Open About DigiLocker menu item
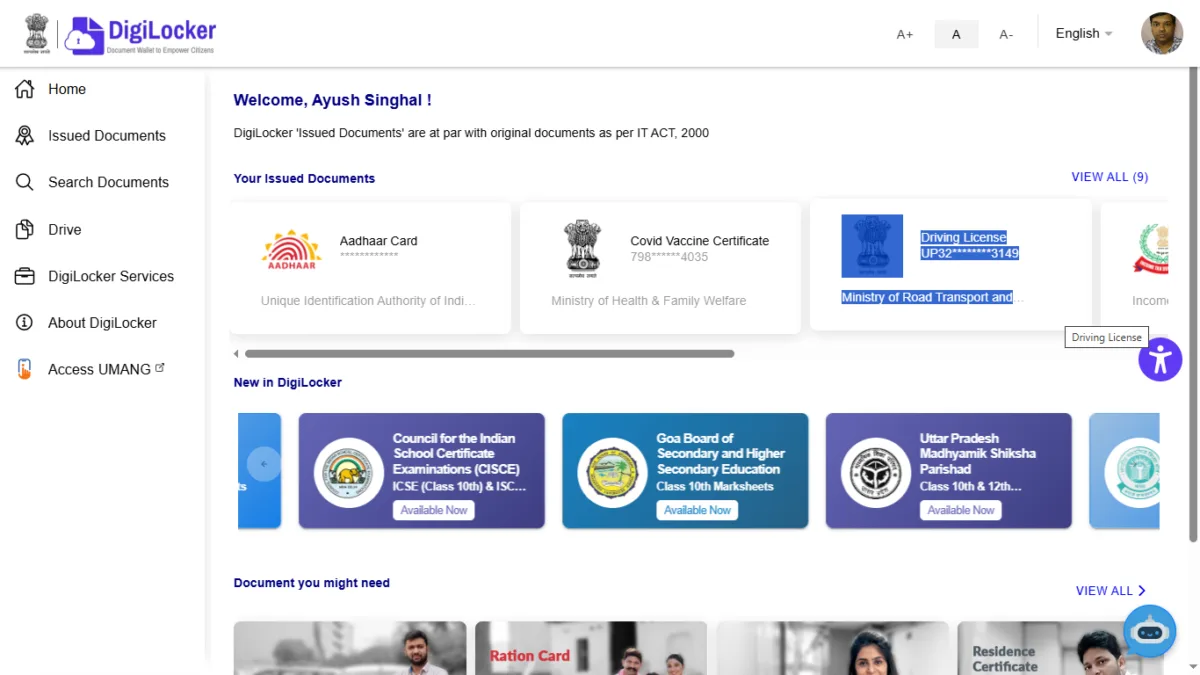This screenshot has height=675, width=1200. pos(104,323)
